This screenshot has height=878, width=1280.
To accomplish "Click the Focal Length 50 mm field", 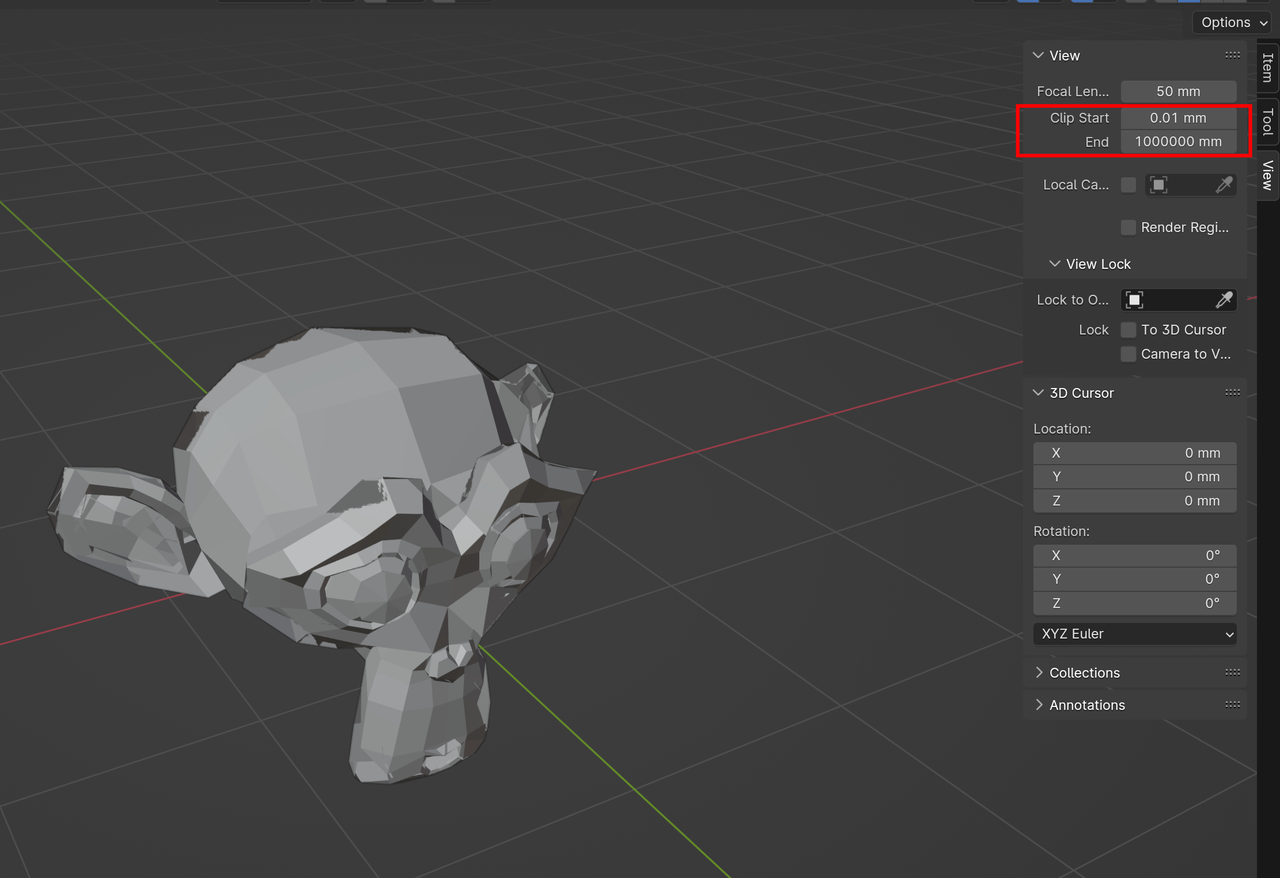I will coord(1178,91).
